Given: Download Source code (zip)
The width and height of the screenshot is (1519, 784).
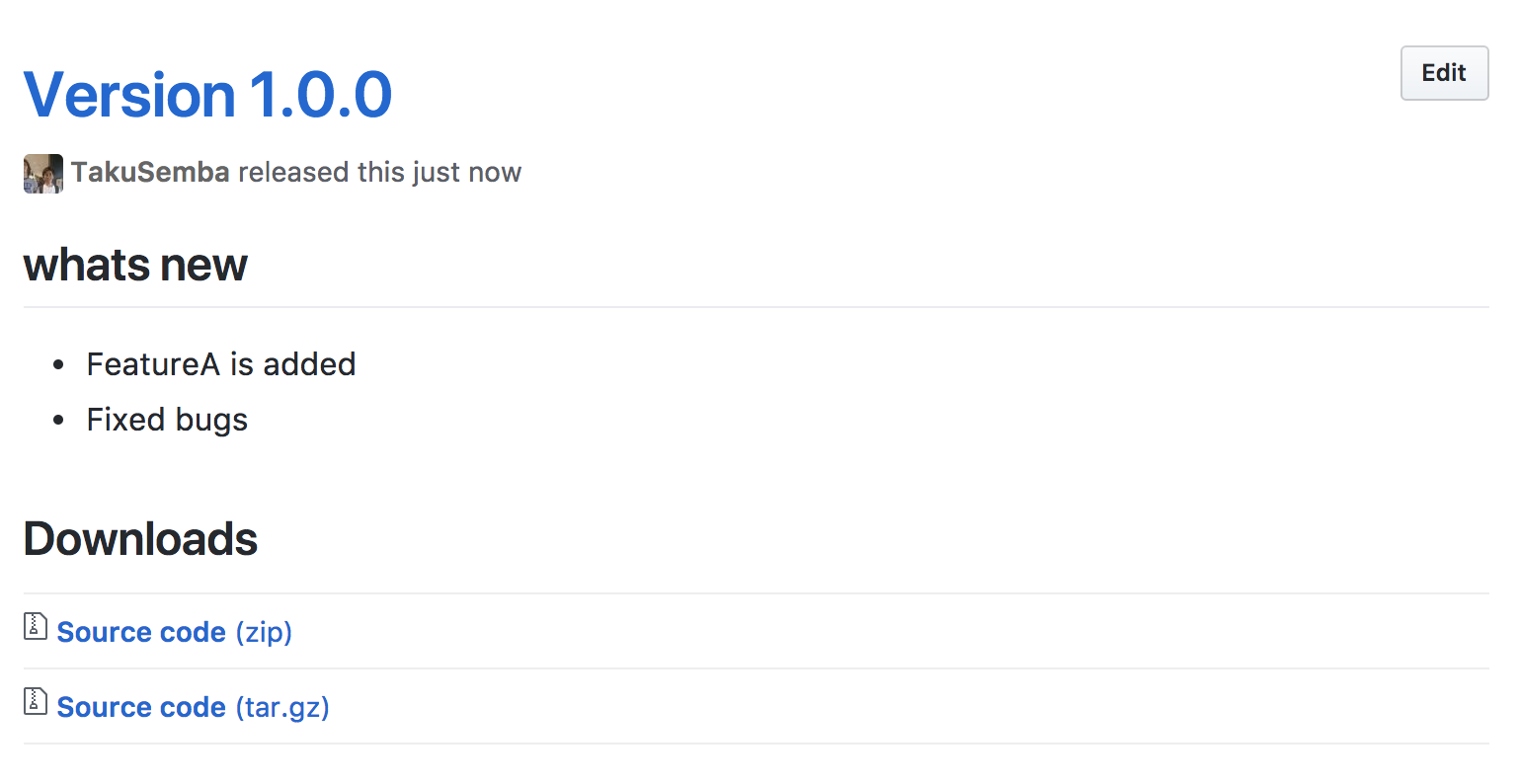Looking at the screenshot, I should [x=175, y=632].
